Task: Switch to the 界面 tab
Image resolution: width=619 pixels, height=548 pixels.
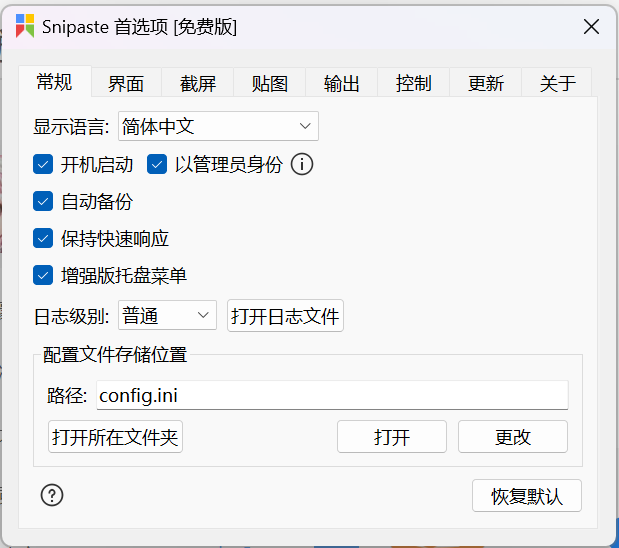Action: tap(126, 83)
